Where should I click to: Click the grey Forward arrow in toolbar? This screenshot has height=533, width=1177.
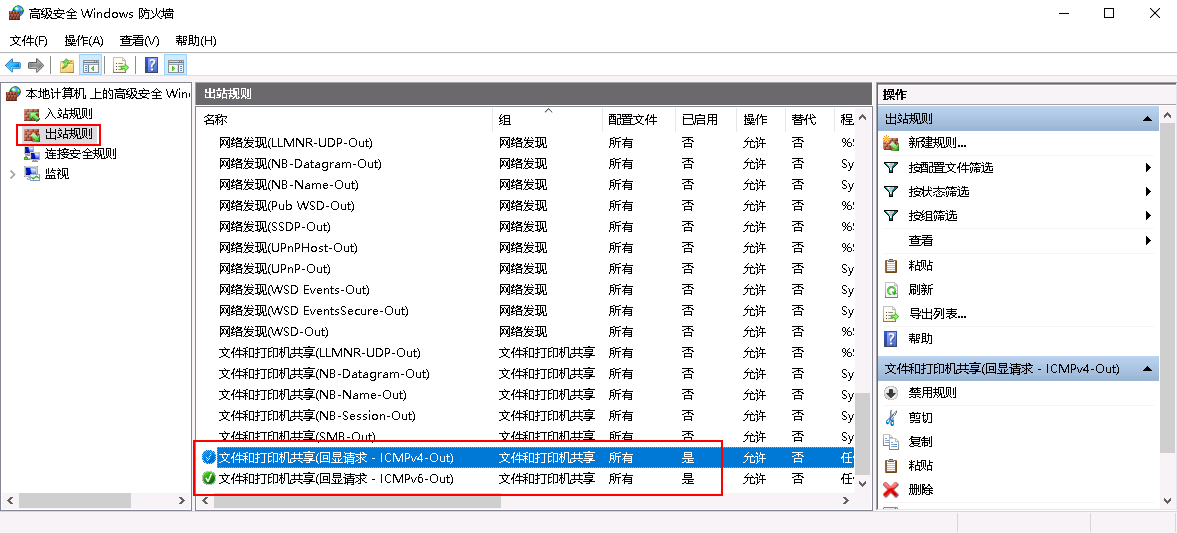coord(35,65)
